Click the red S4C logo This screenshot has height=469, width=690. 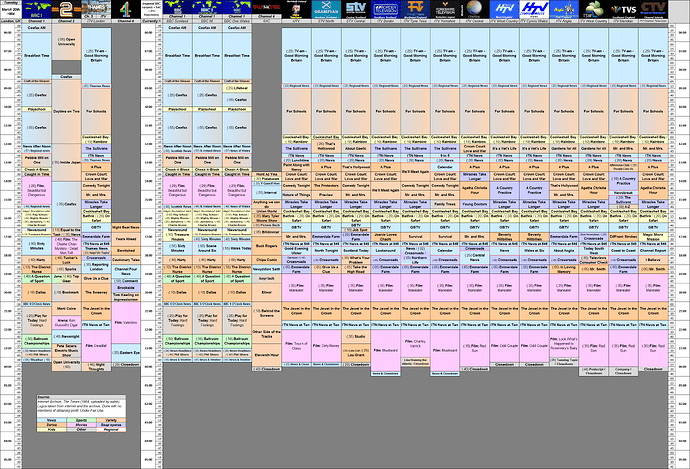266,9
